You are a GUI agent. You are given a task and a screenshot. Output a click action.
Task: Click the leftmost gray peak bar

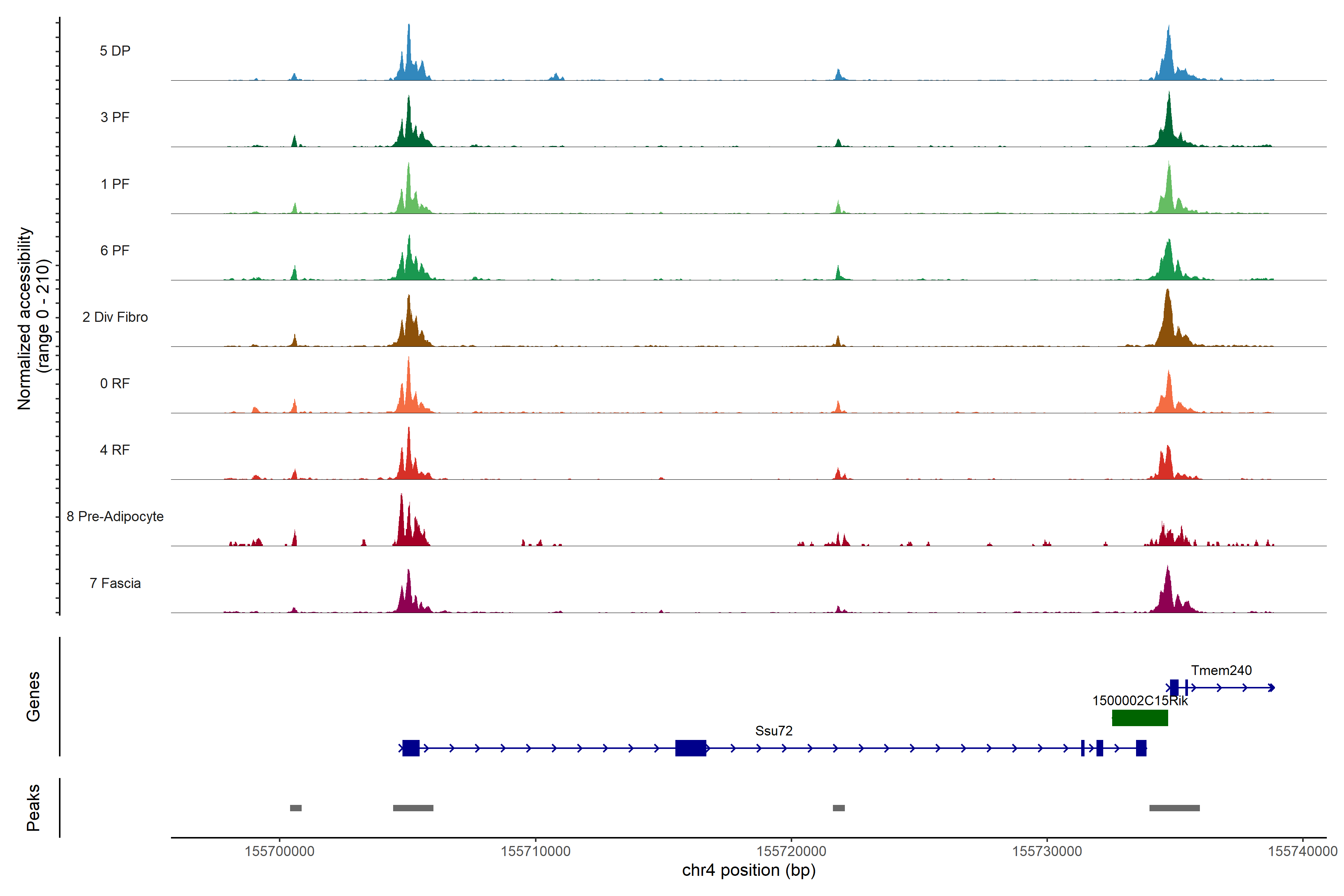(295, 808)
